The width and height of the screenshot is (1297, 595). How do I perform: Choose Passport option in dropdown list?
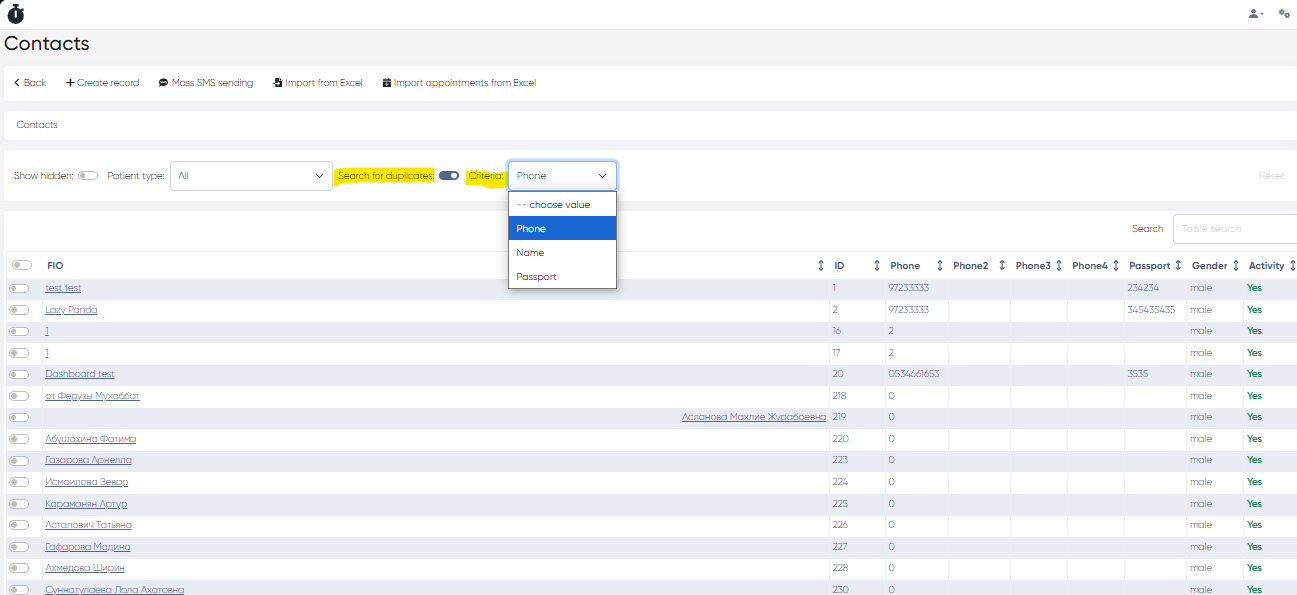pyautogui.click(x=536, y=277)
